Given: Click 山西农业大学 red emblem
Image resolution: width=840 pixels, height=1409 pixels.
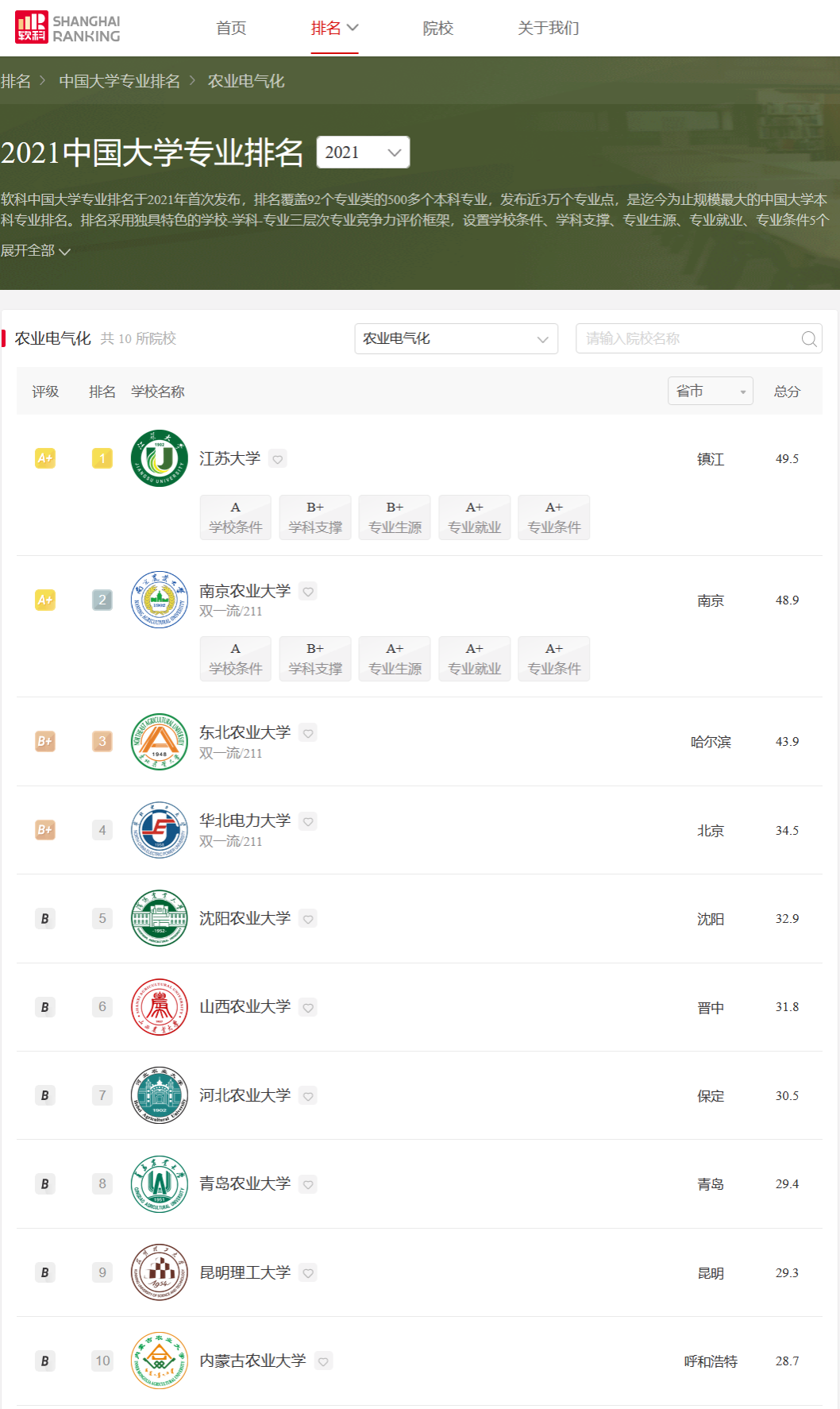Looking at the screenshot, I should click(x=159, y=1007).
